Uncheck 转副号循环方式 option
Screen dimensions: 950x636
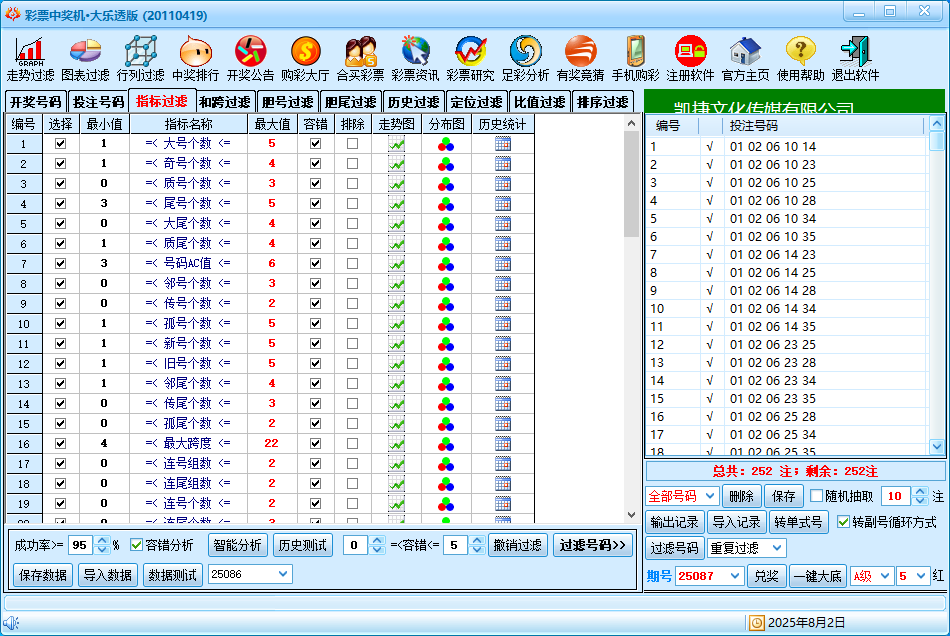[843, 522]
